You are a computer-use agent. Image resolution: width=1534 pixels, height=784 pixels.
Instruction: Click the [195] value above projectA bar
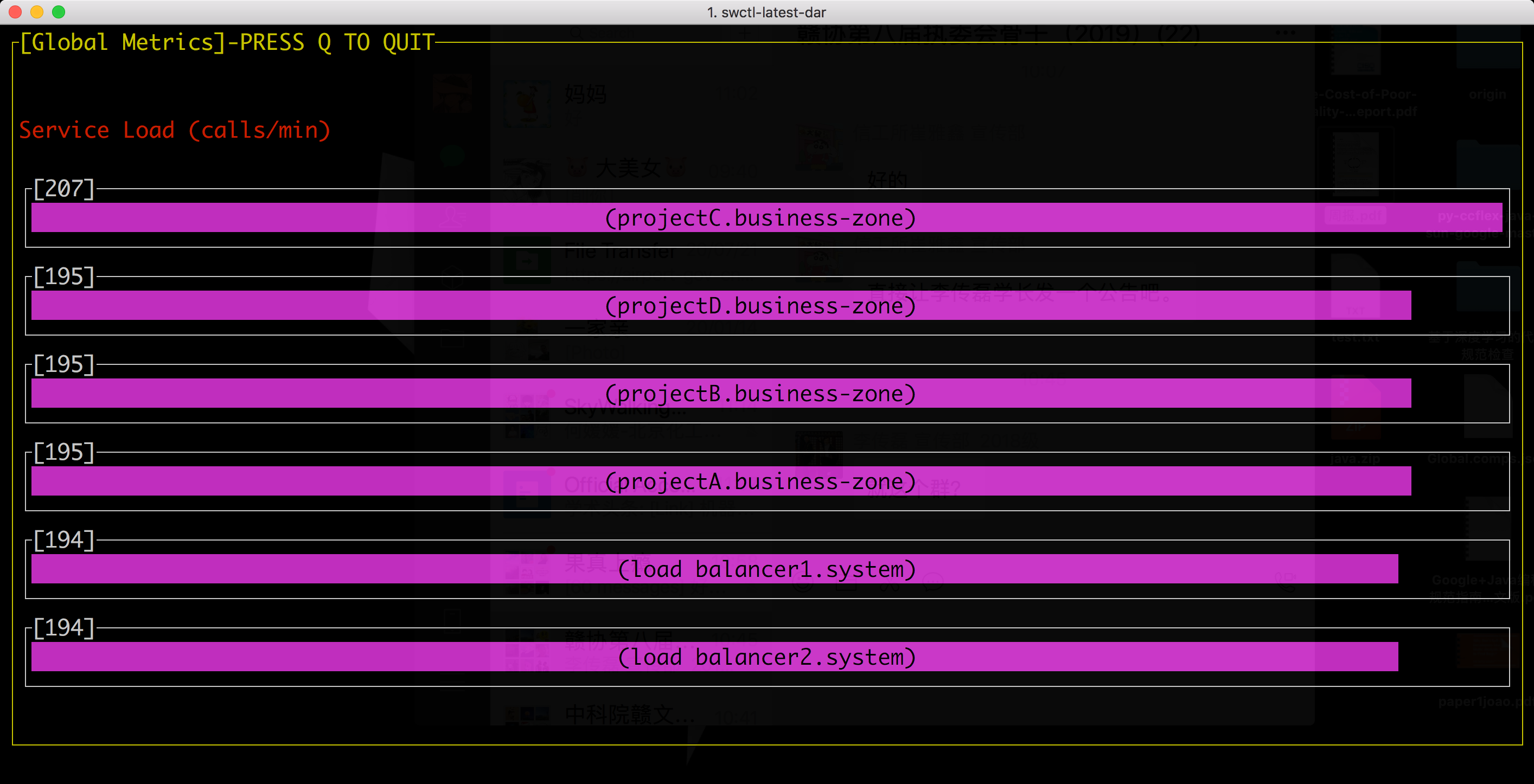(63, 452)
